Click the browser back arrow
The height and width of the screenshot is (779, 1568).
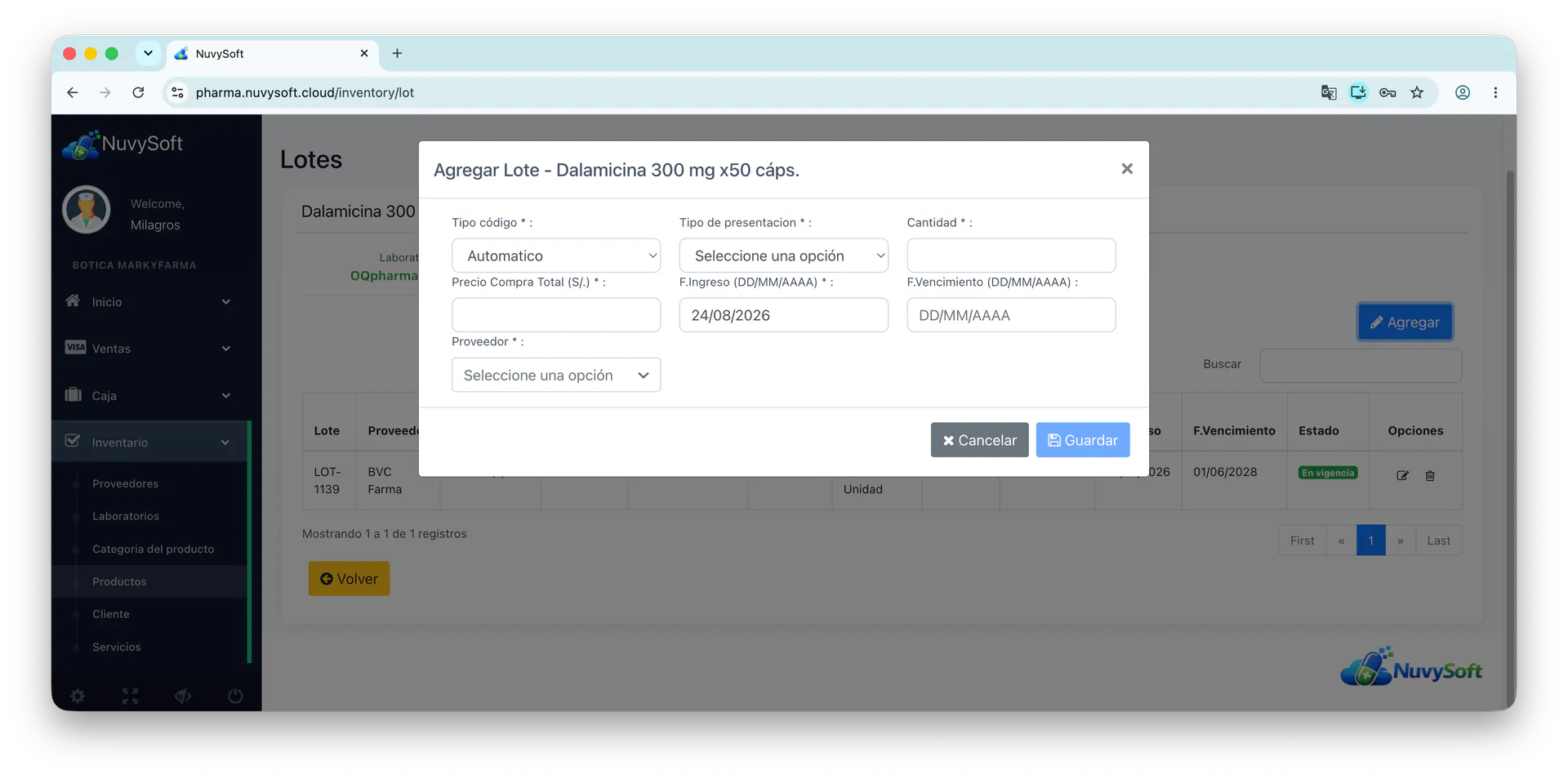tap(73, 93)
